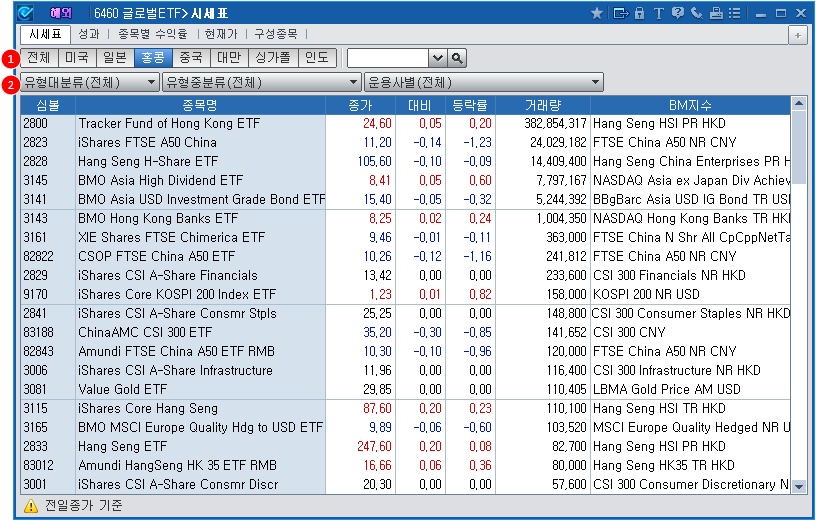Screen dimensions: 816x521
Task: Select Hang Seng H-Share ETF row
Action: point(405,161)
